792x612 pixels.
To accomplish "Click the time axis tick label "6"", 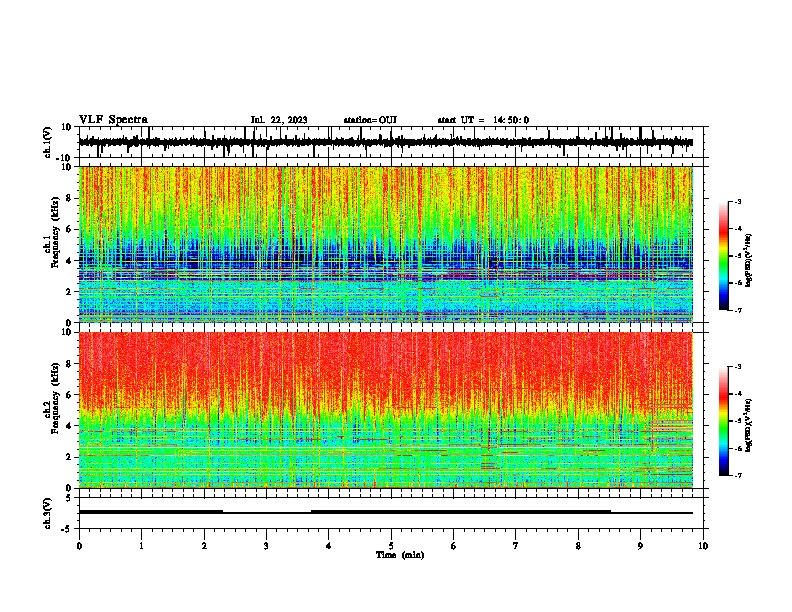I will click(454, 546).
